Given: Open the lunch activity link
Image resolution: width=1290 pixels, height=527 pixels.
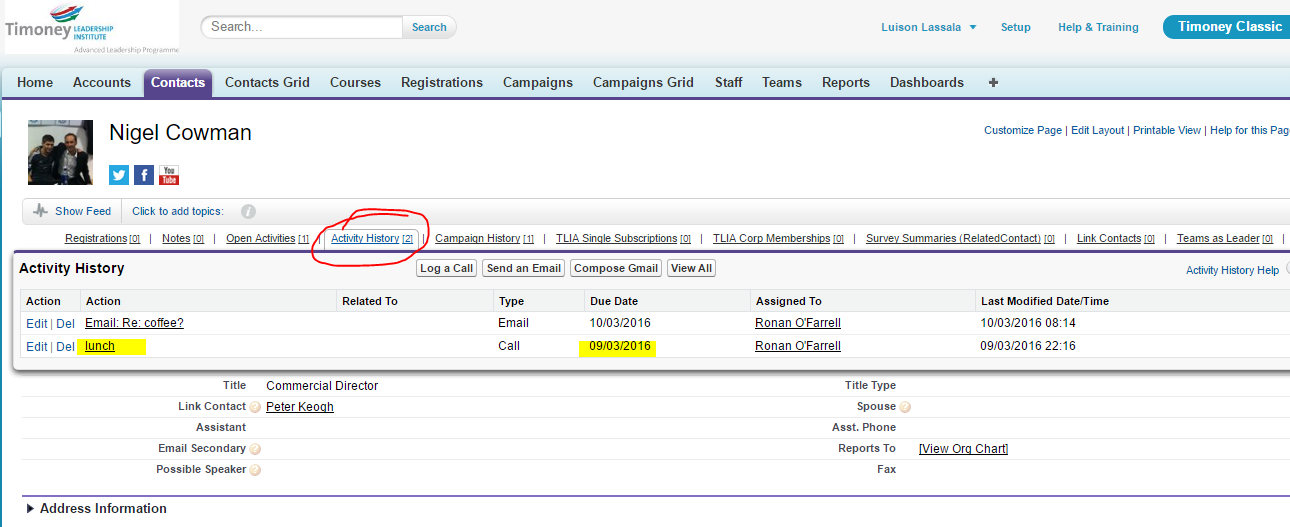Looking at the screenshot, I should 100,346.
